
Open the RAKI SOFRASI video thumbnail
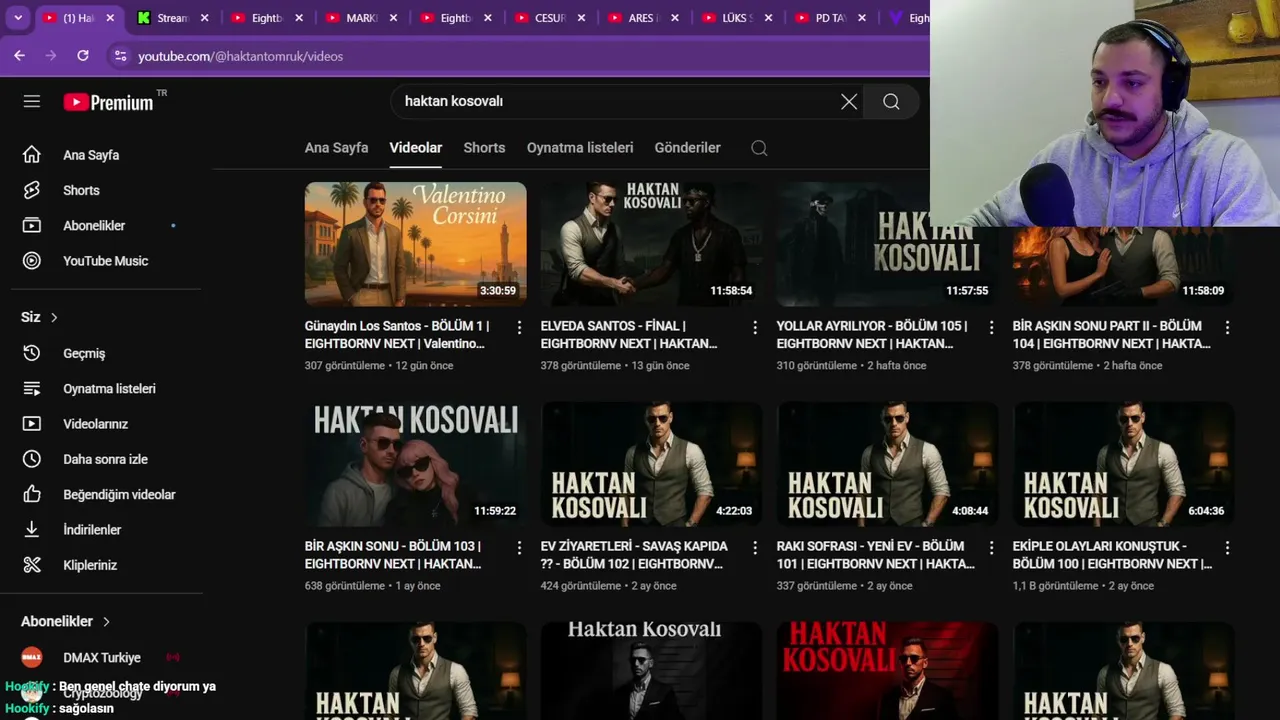point(888,464)
